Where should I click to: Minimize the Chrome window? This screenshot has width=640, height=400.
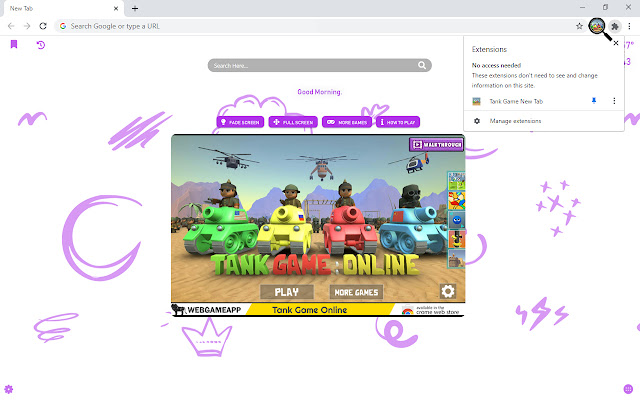pyautogui.click(x=582, y=7)
